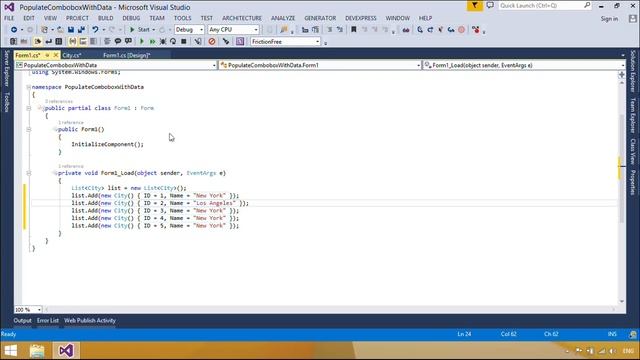Click the black stop square icon
This screenshot has height=360, width=640.
184,42
